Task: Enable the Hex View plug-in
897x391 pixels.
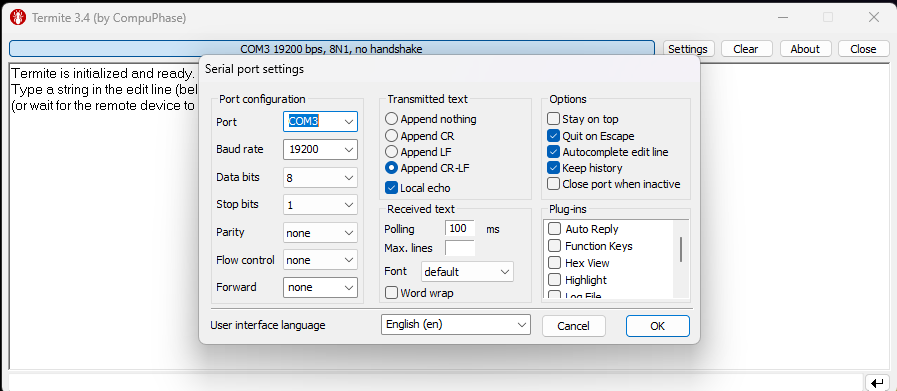Action: [x=554, y=263]
